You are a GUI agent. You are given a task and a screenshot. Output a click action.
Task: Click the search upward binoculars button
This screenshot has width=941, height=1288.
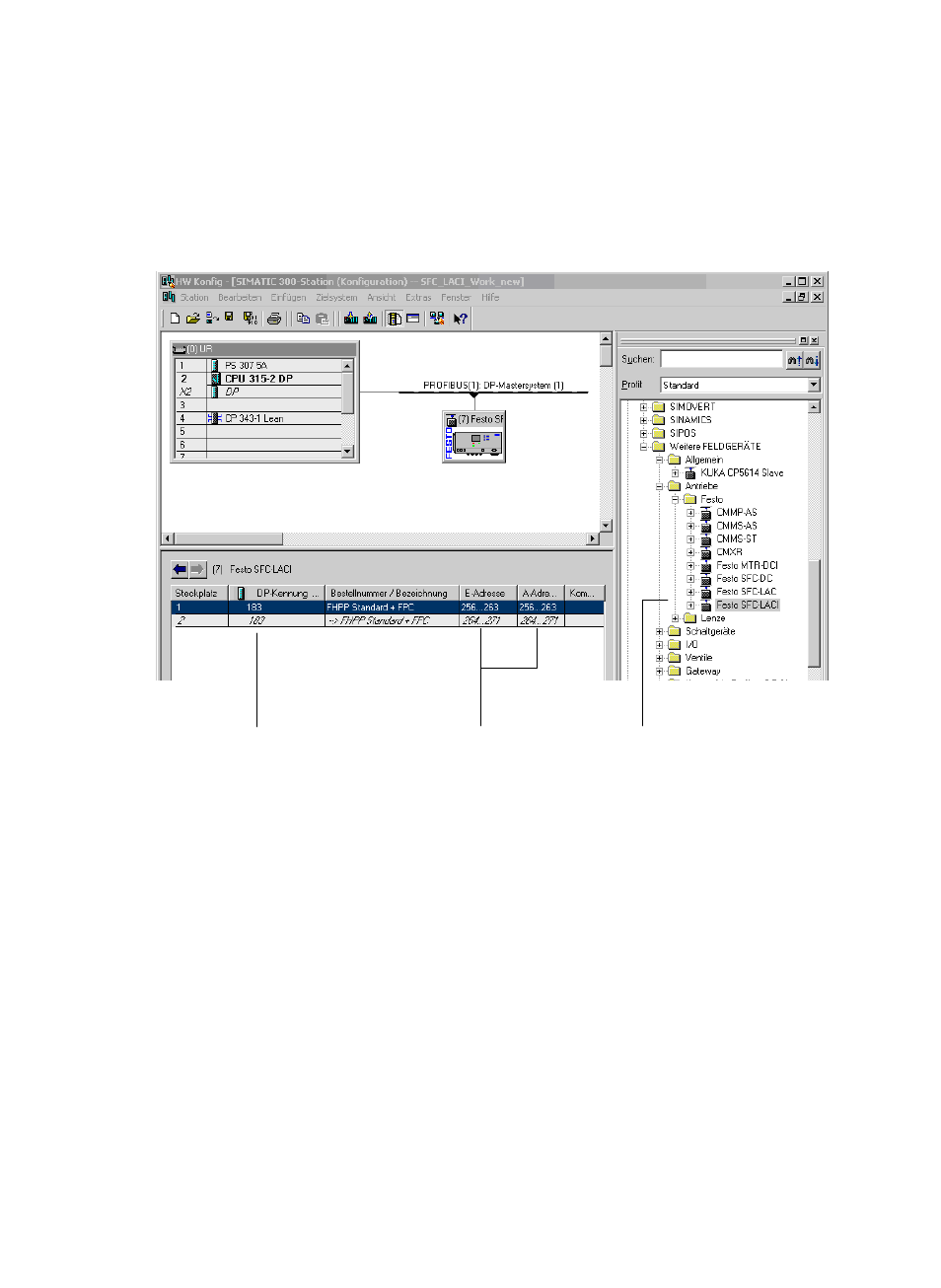coord(794,360)
